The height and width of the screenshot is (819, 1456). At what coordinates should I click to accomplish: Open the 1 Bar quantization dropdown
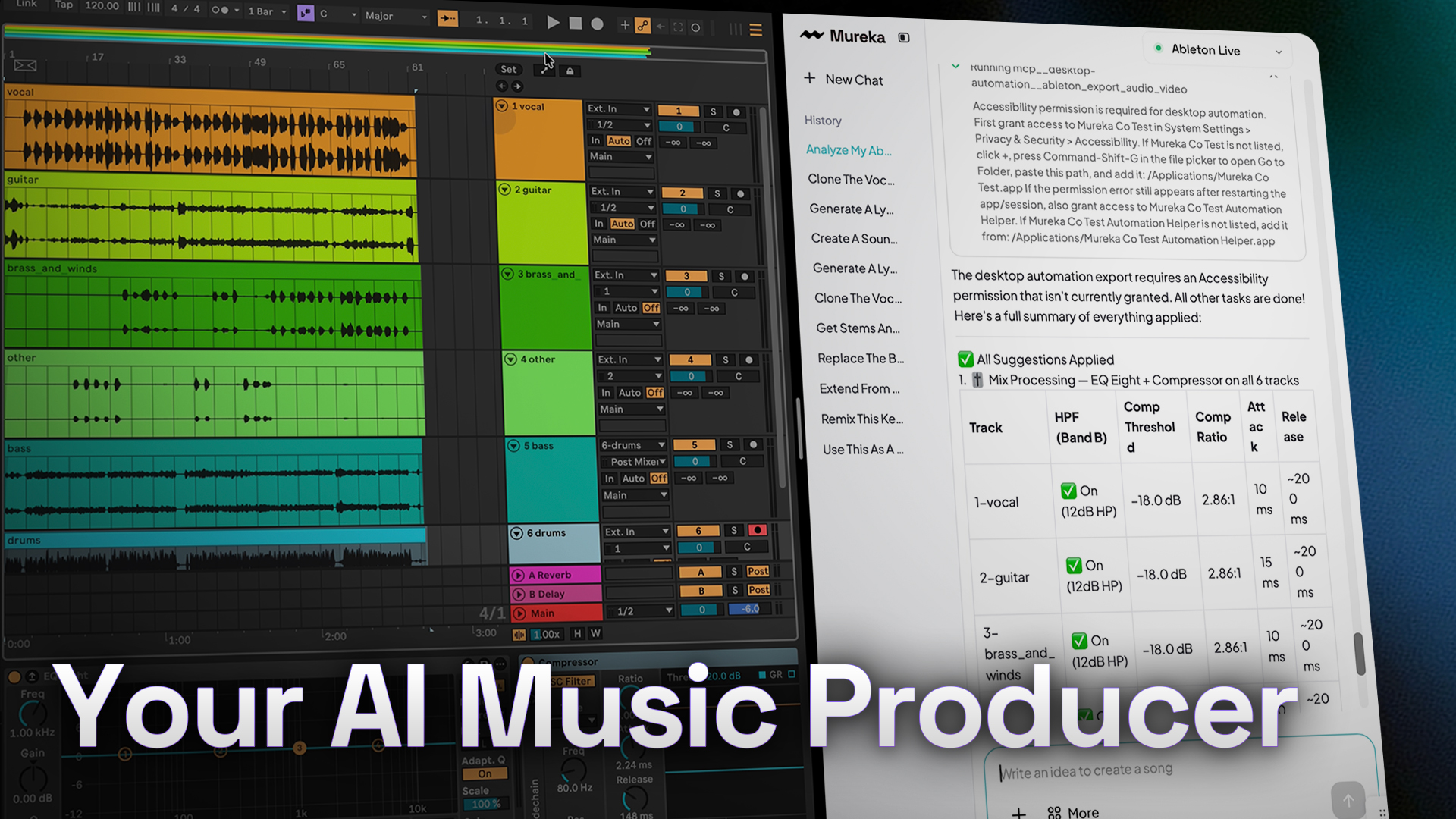pos(267,11)
